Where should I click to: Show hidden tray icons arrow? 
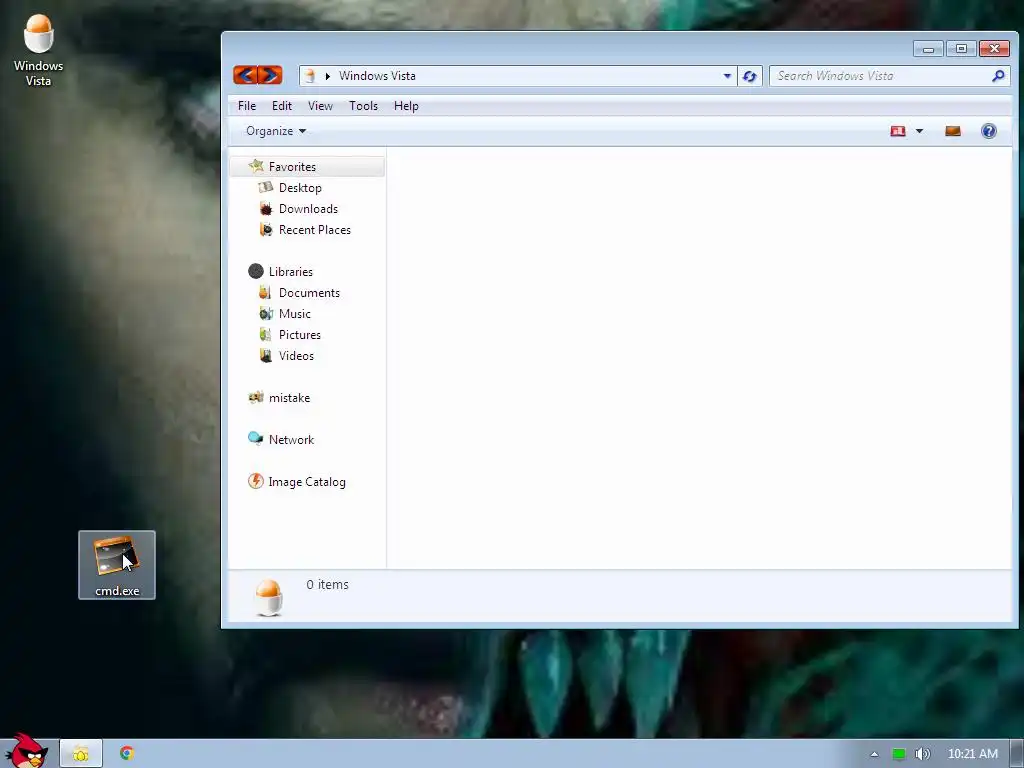tap(874, 754)
